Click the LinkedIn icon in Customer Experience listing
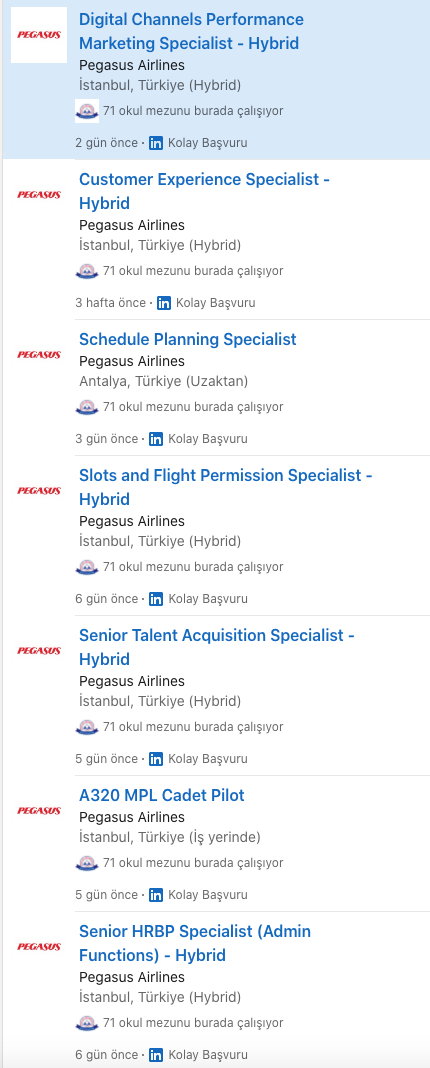Viewport: 430px width, 1068px height. (x=164, y=303)
